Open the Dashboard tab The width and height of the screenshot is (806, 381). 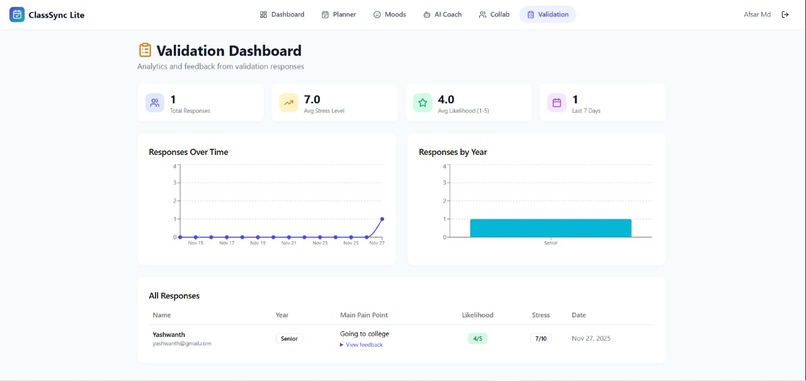click(282, 14)
